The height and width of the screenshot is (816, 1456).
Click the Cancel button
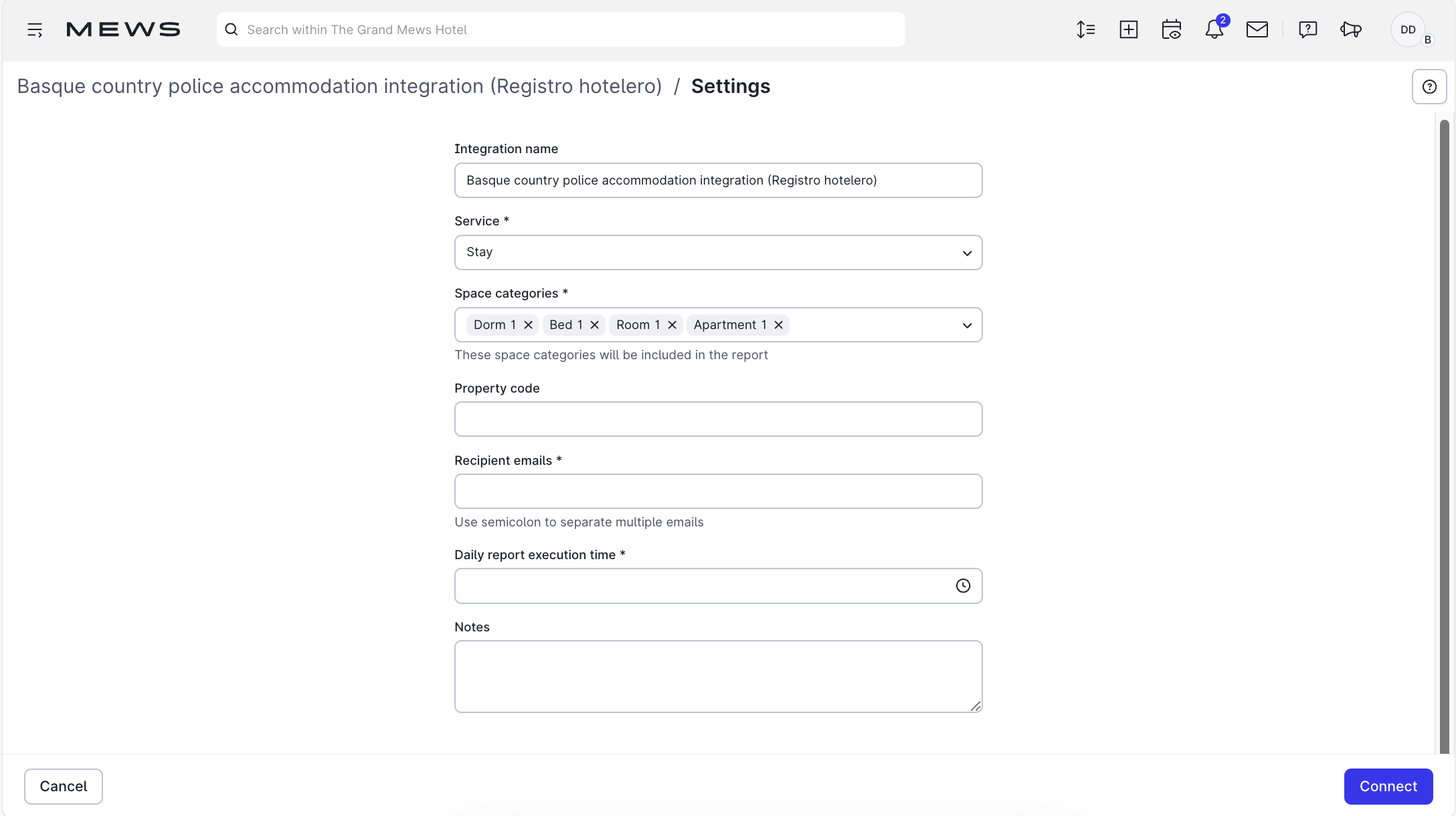pos(64,787)
